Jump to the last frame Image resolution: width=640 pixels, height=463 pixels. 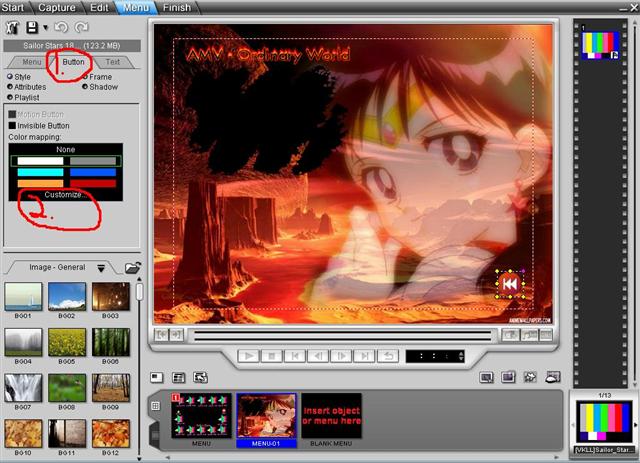coord(364,356)
